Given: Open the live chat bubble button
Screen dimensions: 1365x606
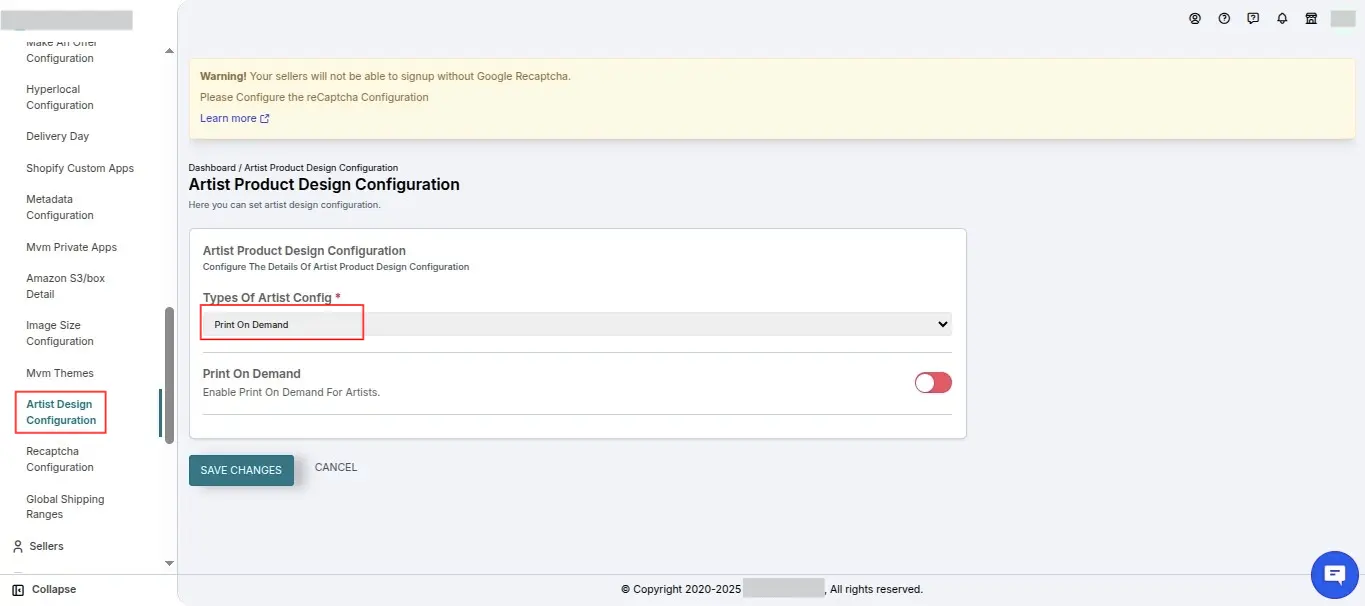Looking at the screenshot, I should pyautogui.click(x=1335, y=574).
